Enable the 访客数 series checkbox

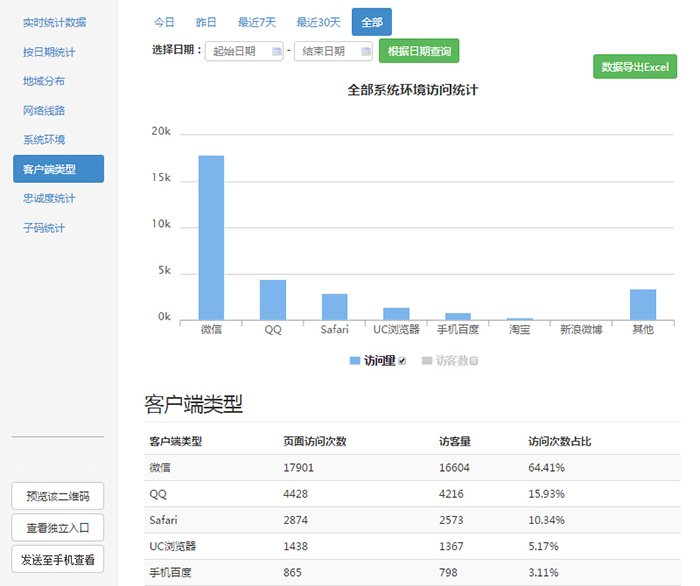point(474,361)
